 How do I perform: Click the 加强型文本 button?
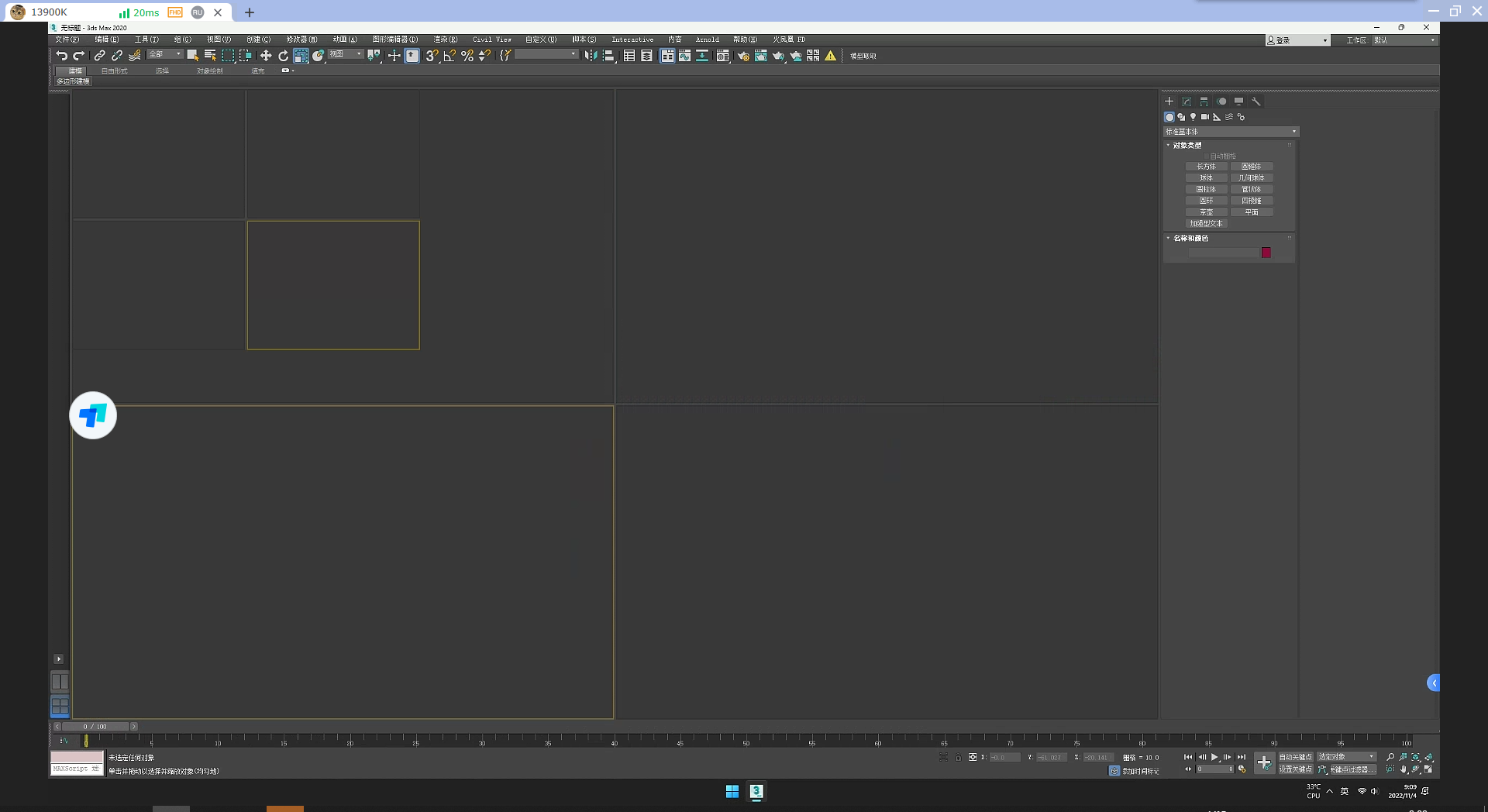(1207, 223)
